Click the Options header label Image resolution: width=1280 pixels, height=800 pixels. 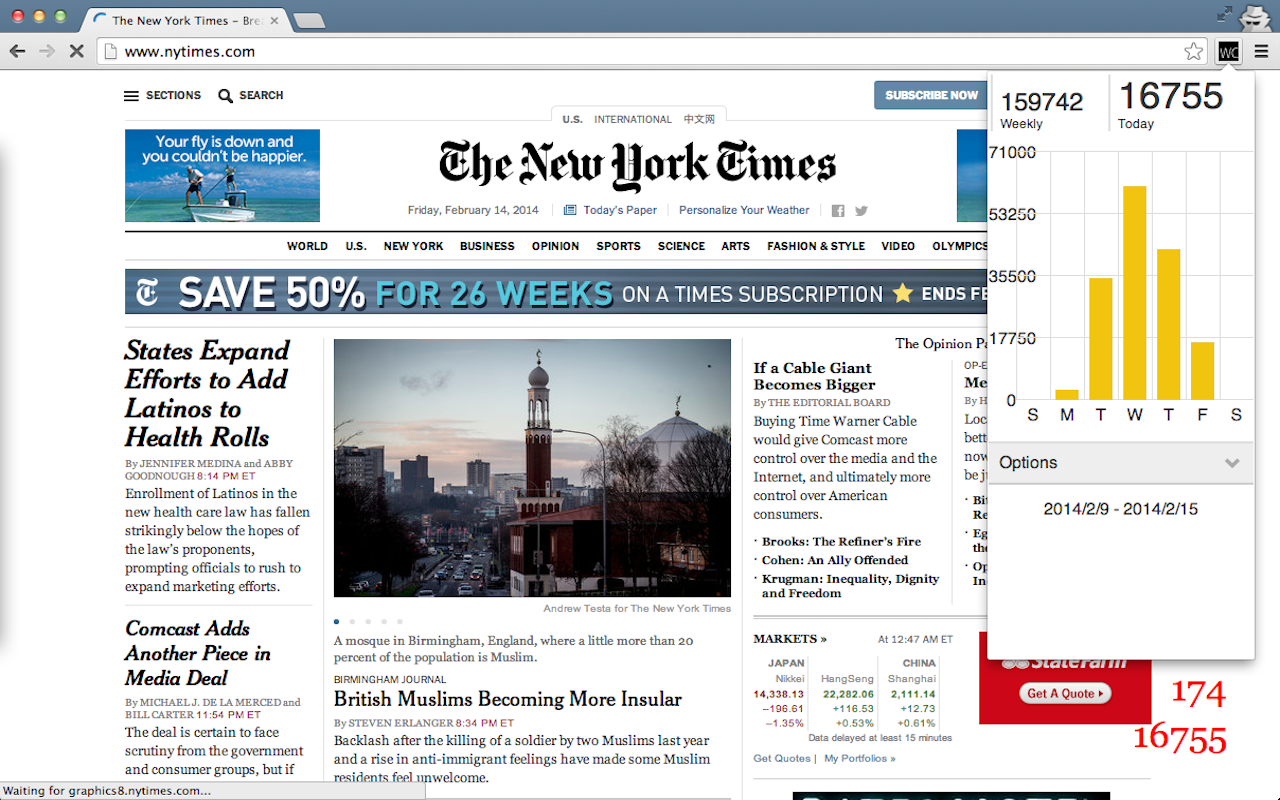tap(1028, 463)
